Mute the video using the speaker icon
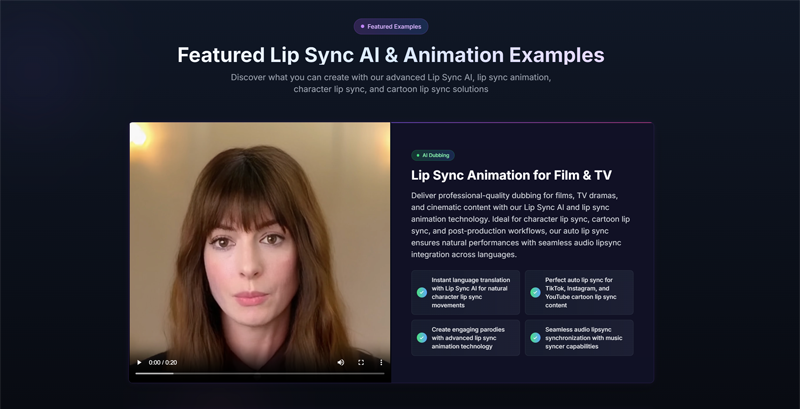 click(x=340, y=363)
